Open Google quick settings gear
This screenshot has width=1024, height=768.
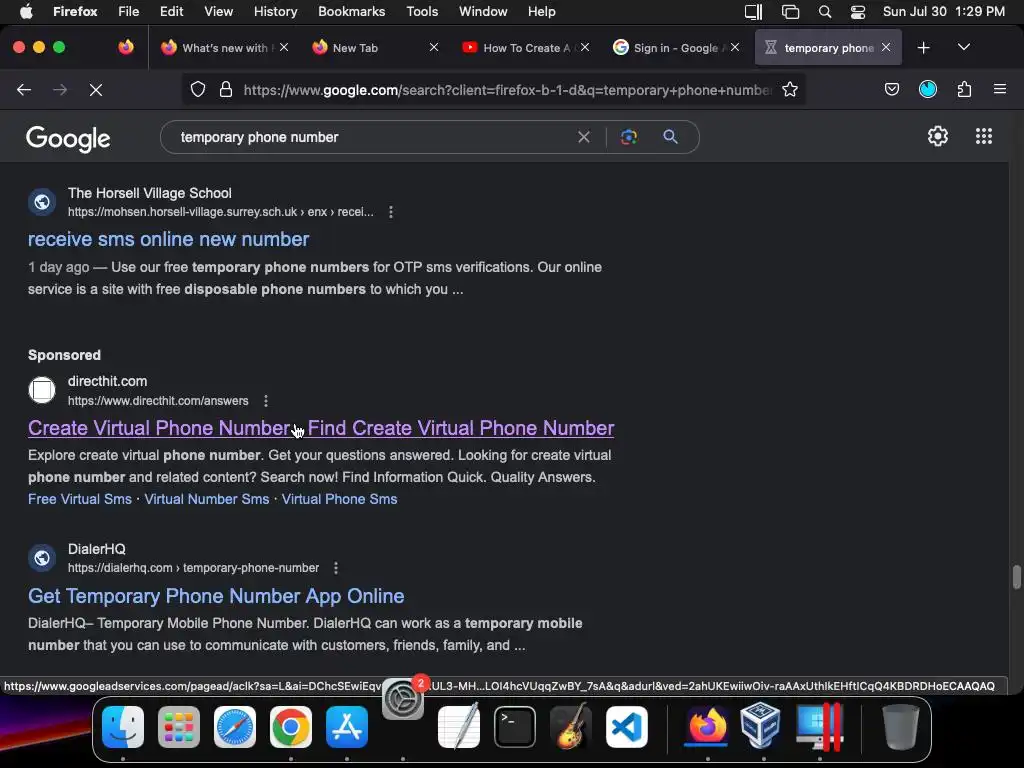point(938,136)
